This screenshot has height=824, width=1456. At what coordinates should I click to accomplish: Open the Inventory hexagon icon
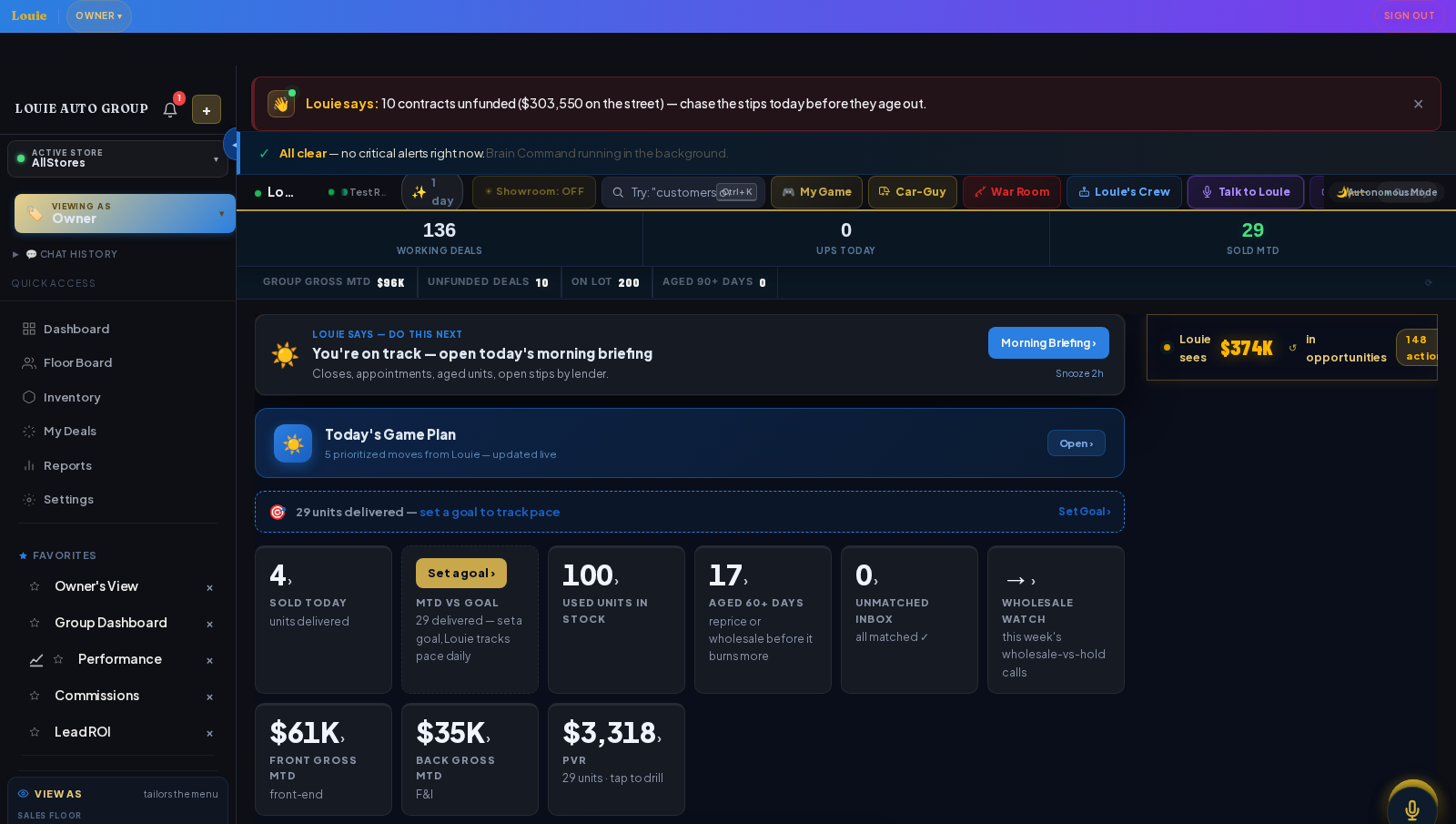pyautogui.click(x=29, y=397)
